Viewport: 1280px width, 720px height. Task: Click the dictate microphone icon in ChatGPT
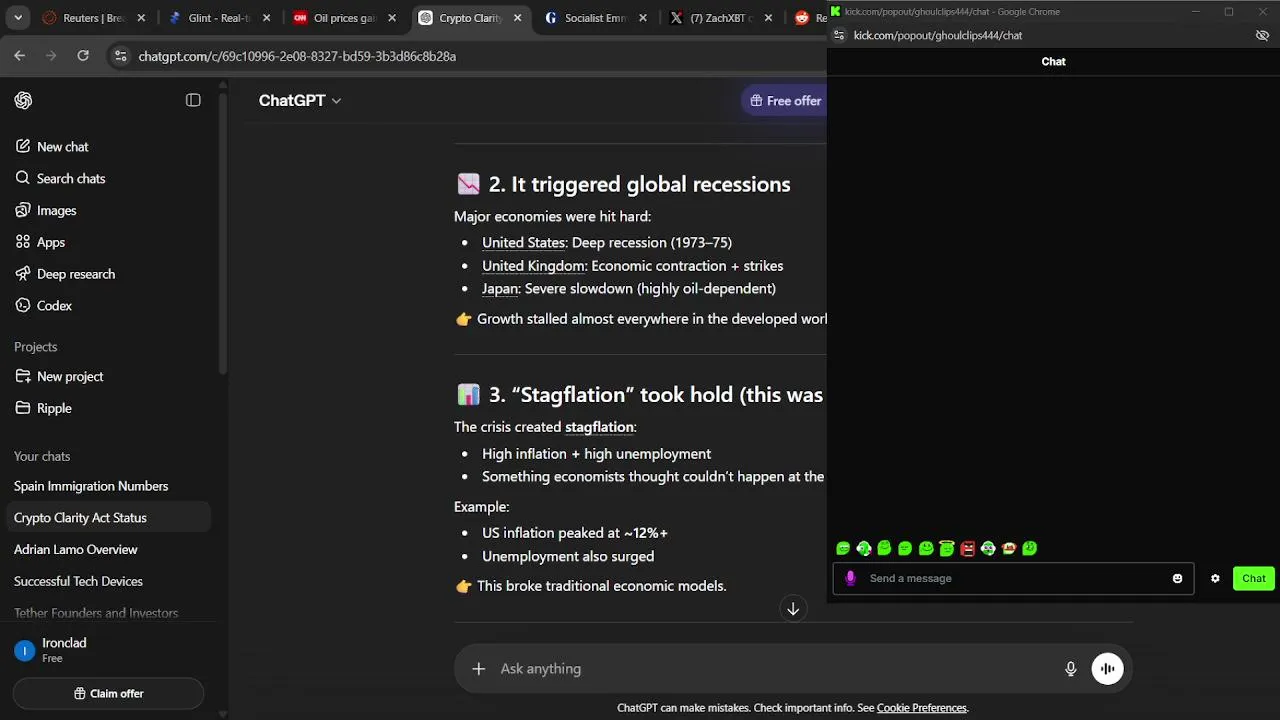pyautogui.click(x=1070, y=668)
